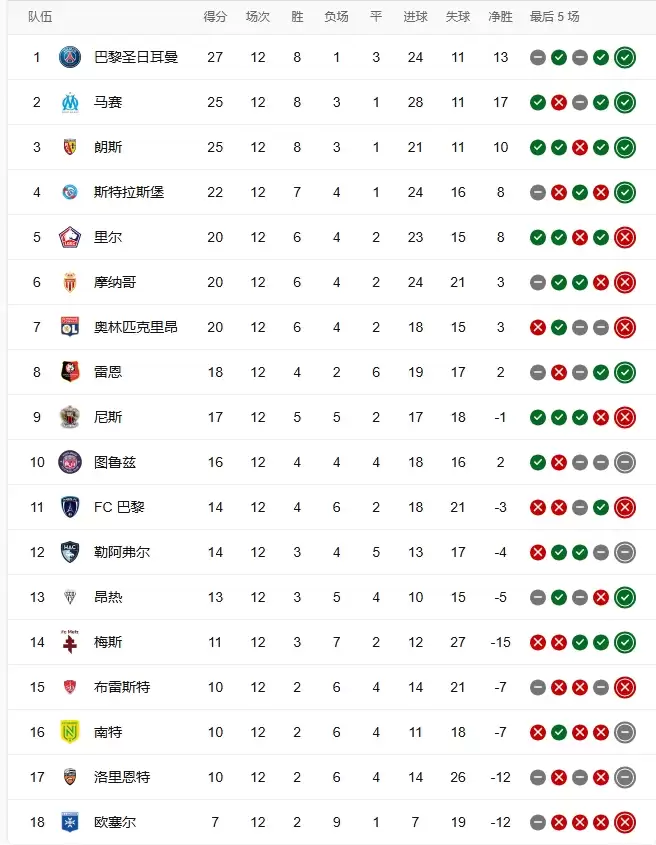656x845 pixels.
Task: Click the Le Havre (勒阿弗尔) crest
Action: [x=69, y=552]
